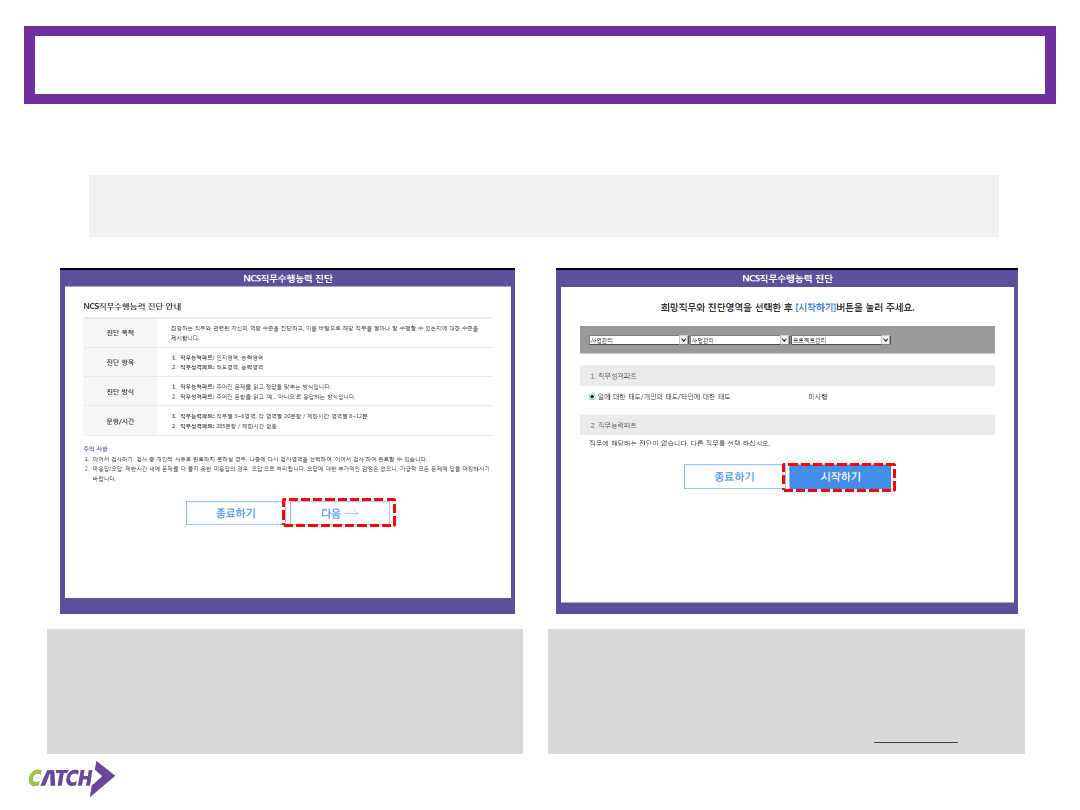The image size is (1080, 810).
Task: Click 종료하기 on the guide page
Action: pyautogui.click(x=235, y=513)
